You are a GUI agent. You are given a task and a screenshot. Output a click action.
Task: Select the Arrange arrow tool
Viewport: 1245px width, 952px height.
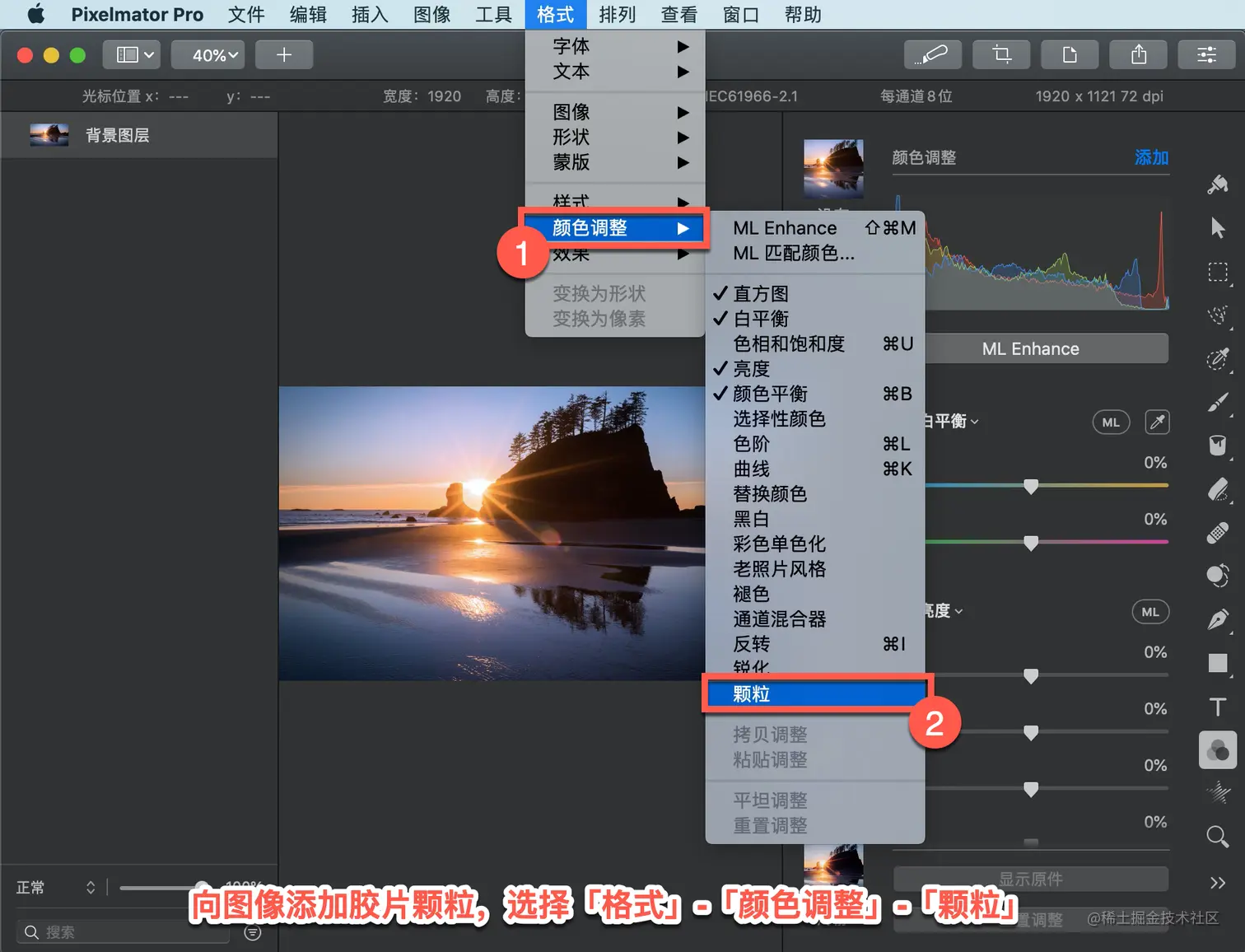point(1218,228)
